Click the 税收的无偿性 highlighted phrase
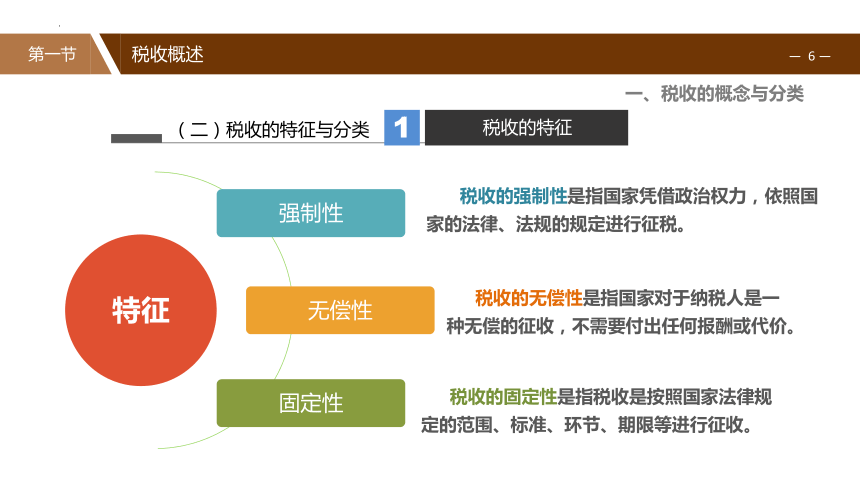The width and height of the screenshot is (860, 484). click(529, 298)
